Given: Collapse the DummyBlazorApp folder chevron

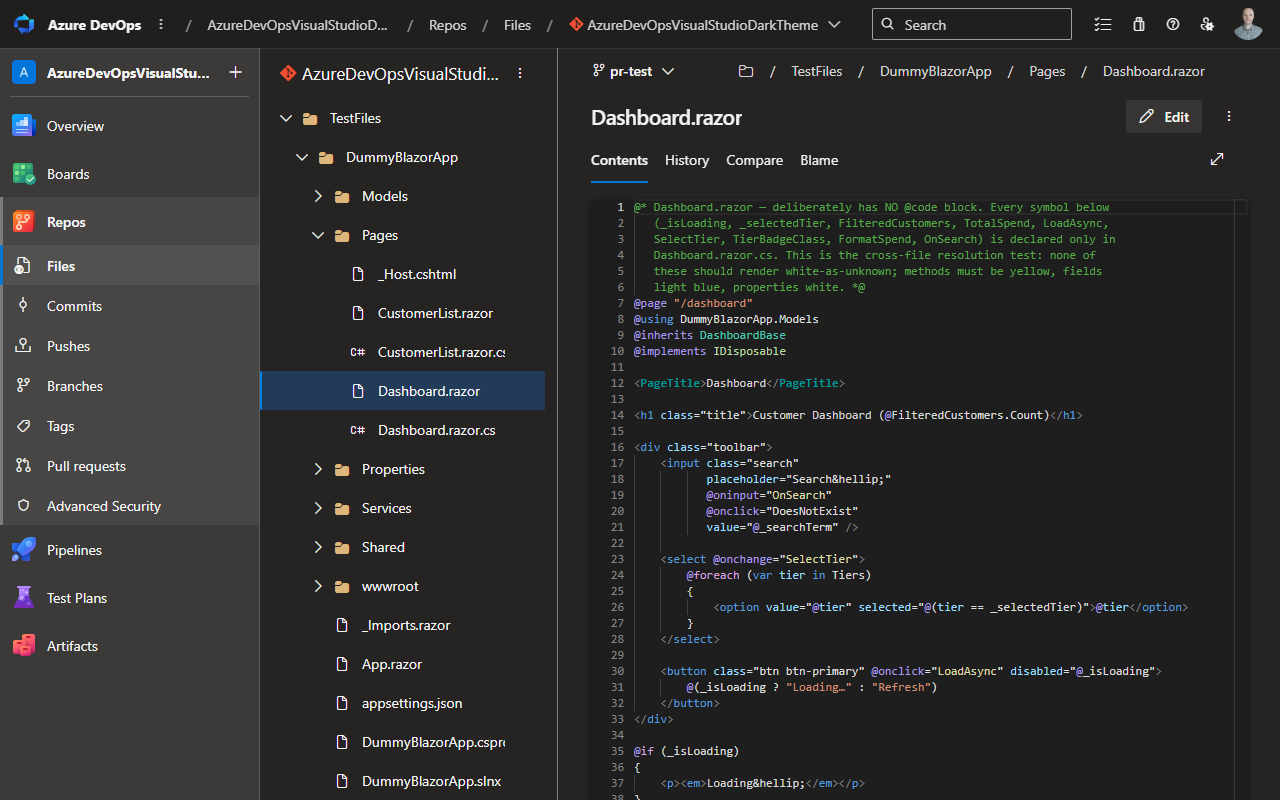Looking at the screenshot, I should [302, 157].
